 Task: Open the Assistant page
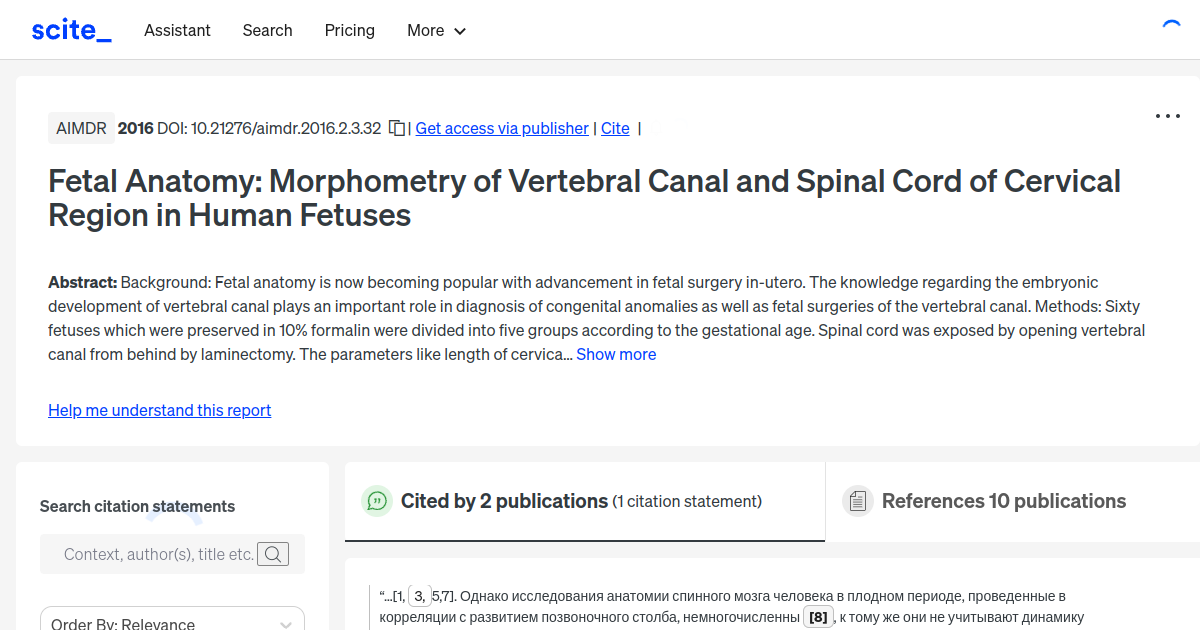tap(177, 31)
